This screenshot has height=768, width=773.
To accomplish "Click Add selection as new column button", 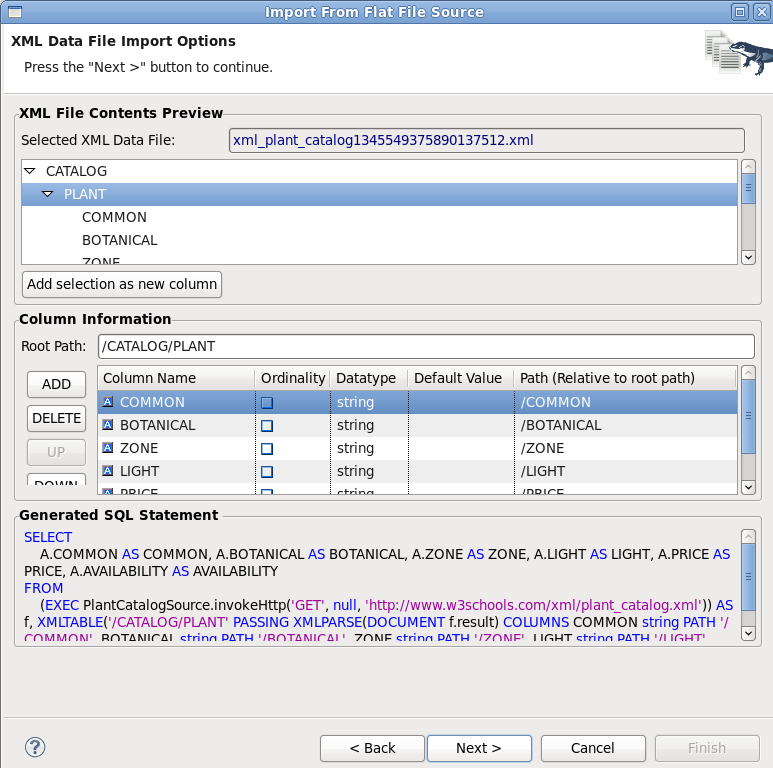I will [122, 284].
